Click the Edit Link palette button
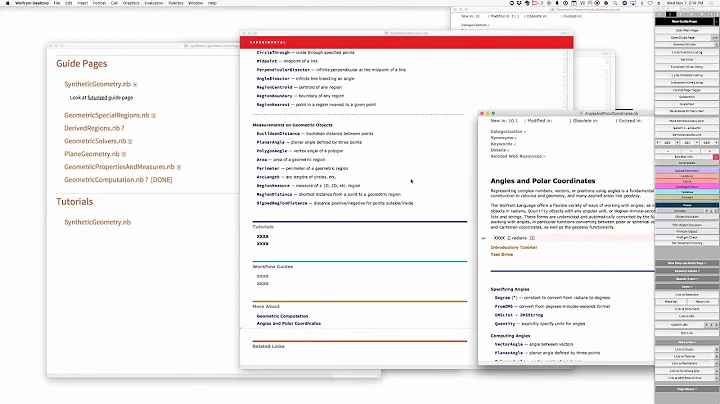Viewport: 720px width, 404px height. [686, 333]
